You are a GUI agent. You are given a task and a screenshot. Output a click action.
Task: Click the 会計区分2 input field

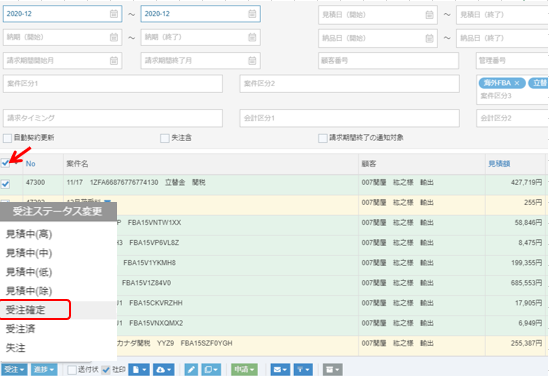(512, 118)
